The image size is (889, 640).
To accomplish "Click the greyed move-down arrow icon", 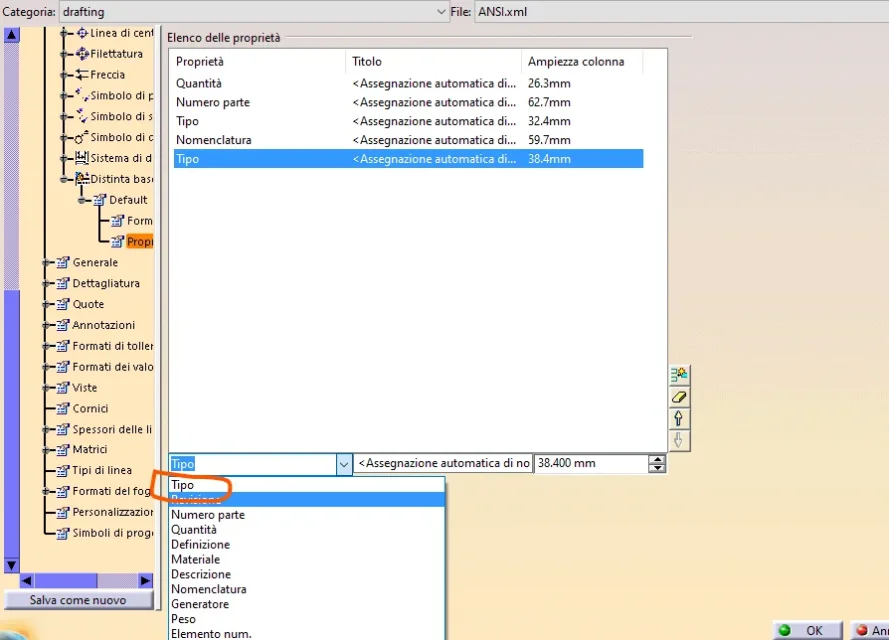I will [679, 441].
